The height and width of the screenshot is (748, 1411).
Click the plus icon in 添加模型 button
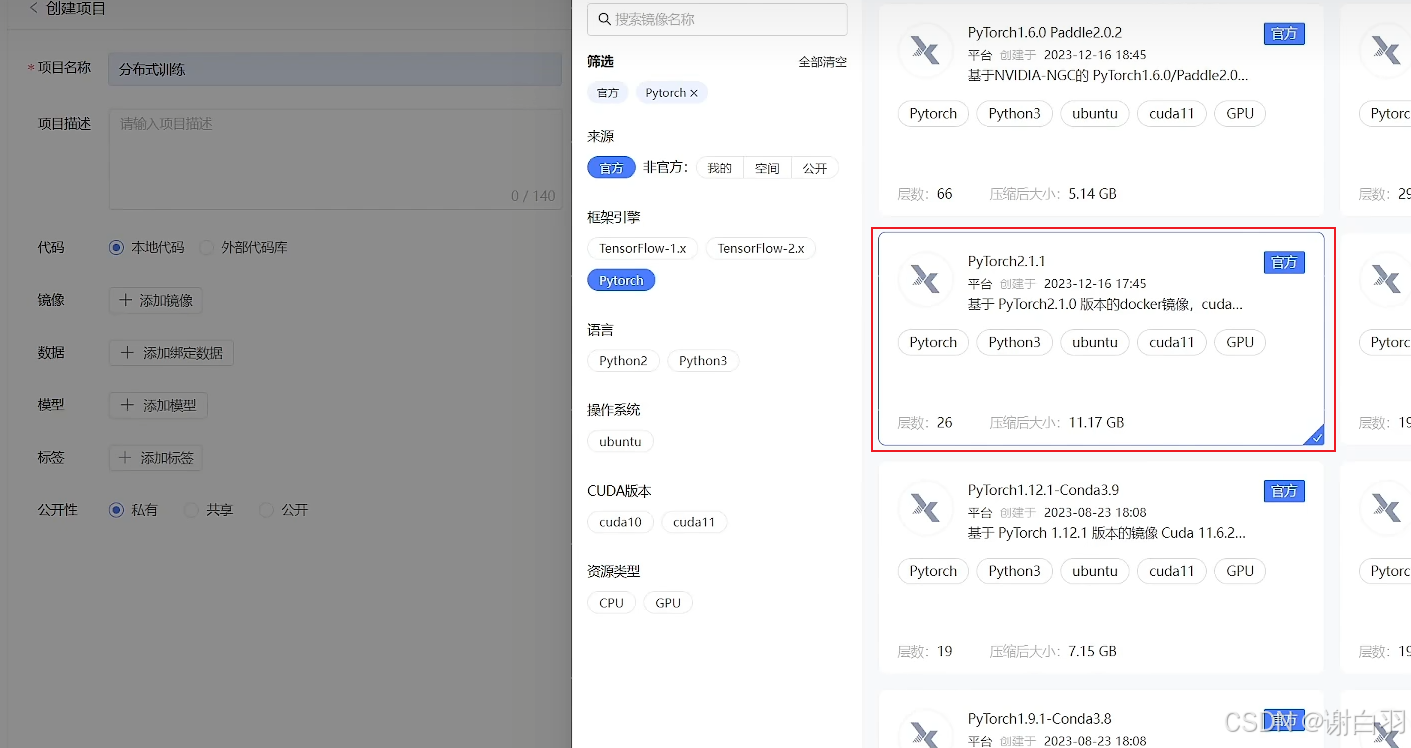point(127,405)
